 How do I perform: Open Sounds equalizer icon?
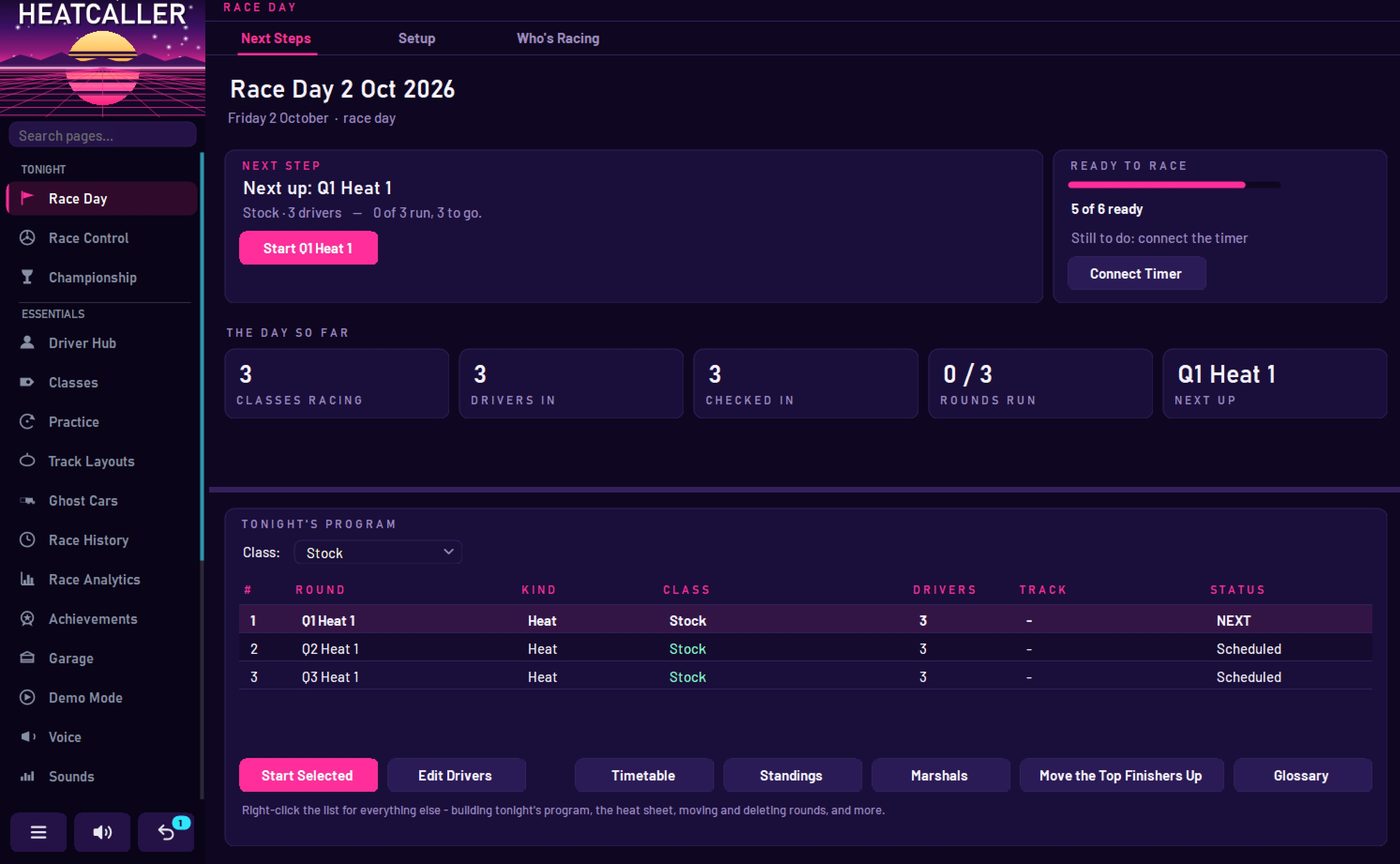tap(28, 776)
